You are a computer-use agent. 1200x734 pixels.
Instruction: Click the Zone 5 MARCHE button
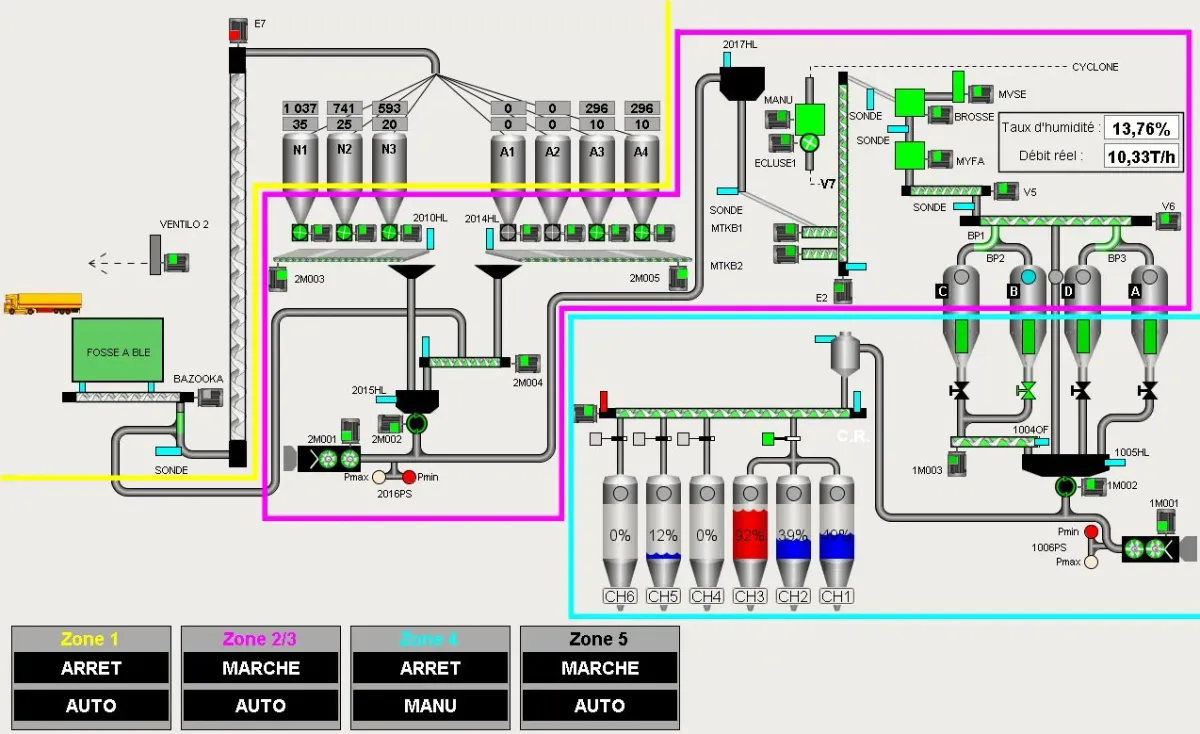(x=600, y=668)
